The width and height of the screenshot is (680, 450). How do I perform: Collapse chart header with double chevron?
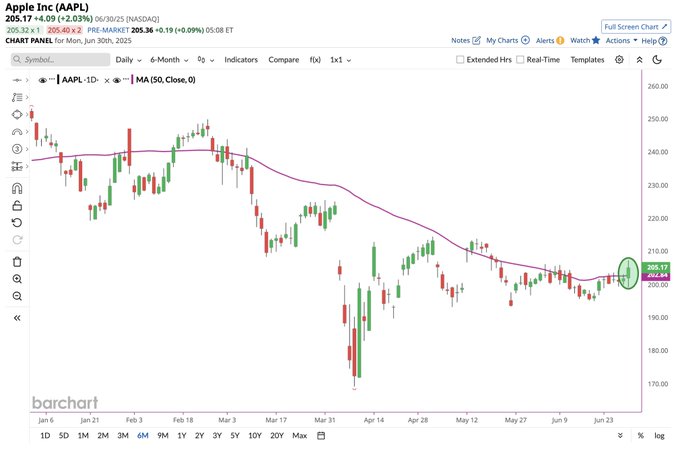pyautogui.click(x=639, y=60)
